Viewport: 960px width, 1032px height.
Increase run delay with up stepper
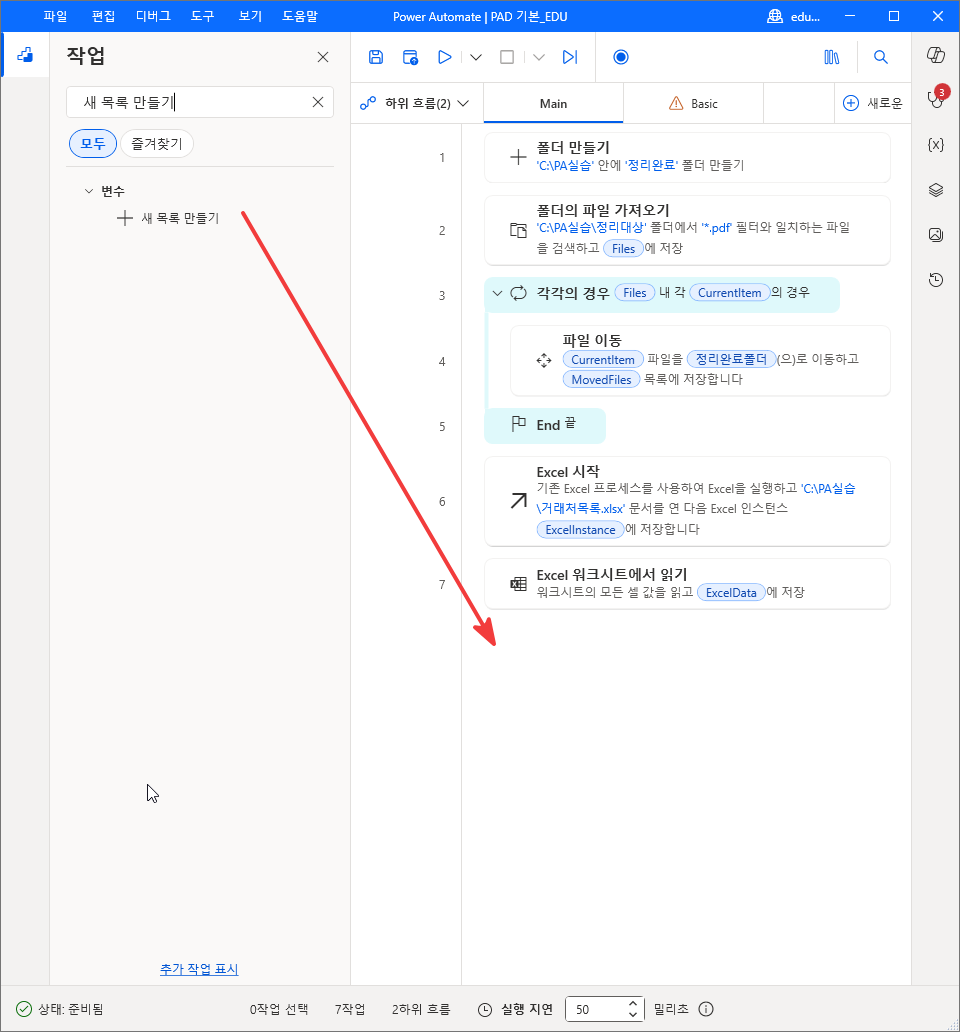632,1003
